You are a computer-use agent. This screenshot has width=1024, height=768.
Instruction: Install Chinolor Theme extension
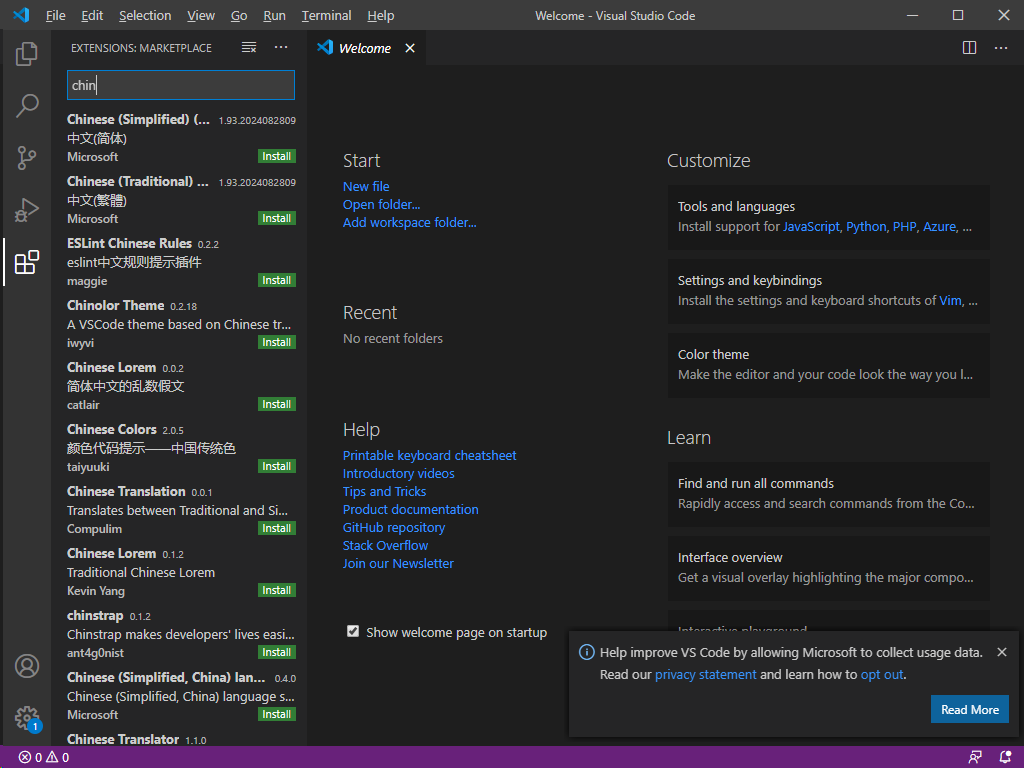point(277,342)
